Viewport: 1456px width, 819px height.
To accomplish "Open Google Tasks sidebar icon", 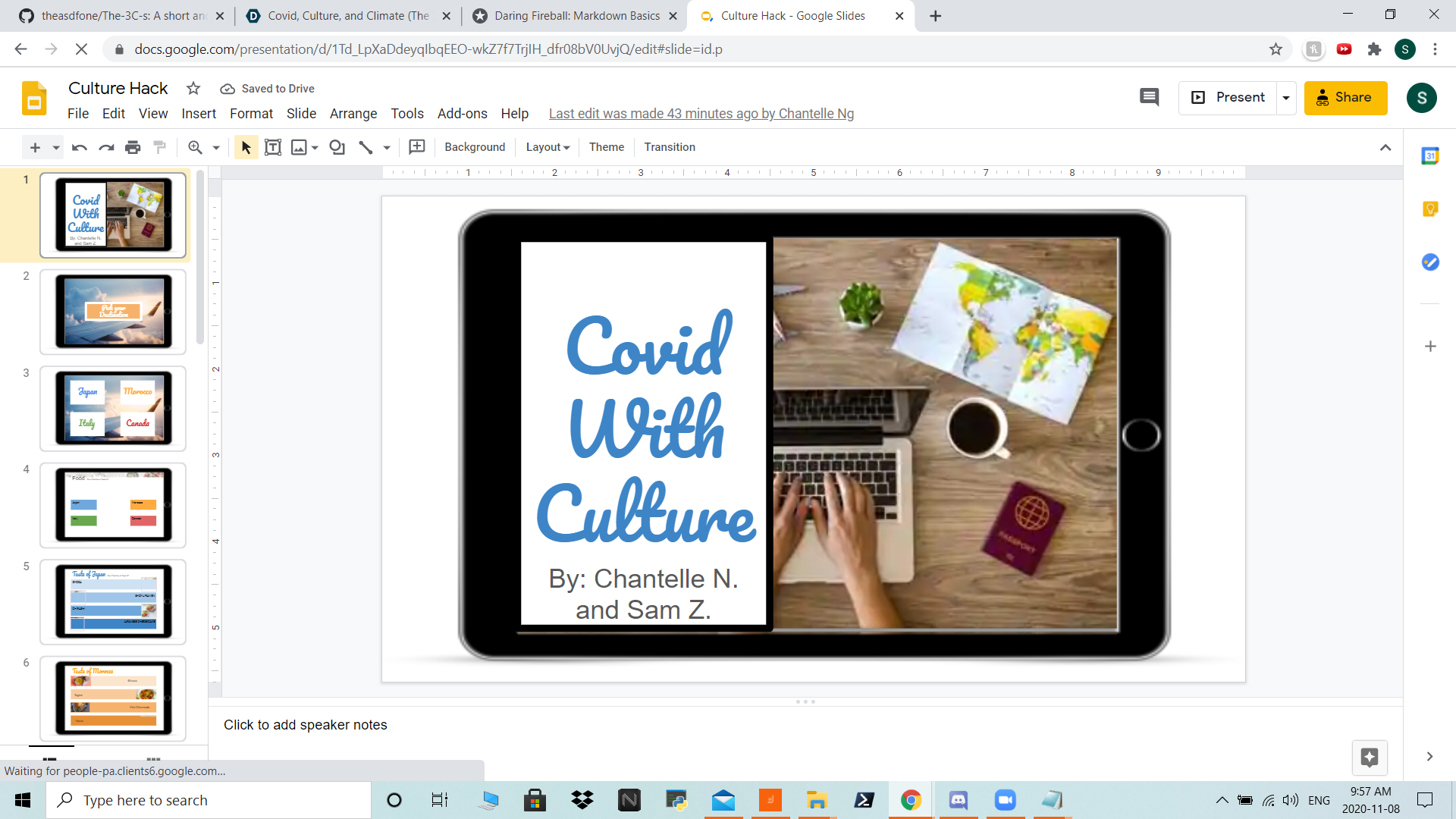I will point(1430,262).
